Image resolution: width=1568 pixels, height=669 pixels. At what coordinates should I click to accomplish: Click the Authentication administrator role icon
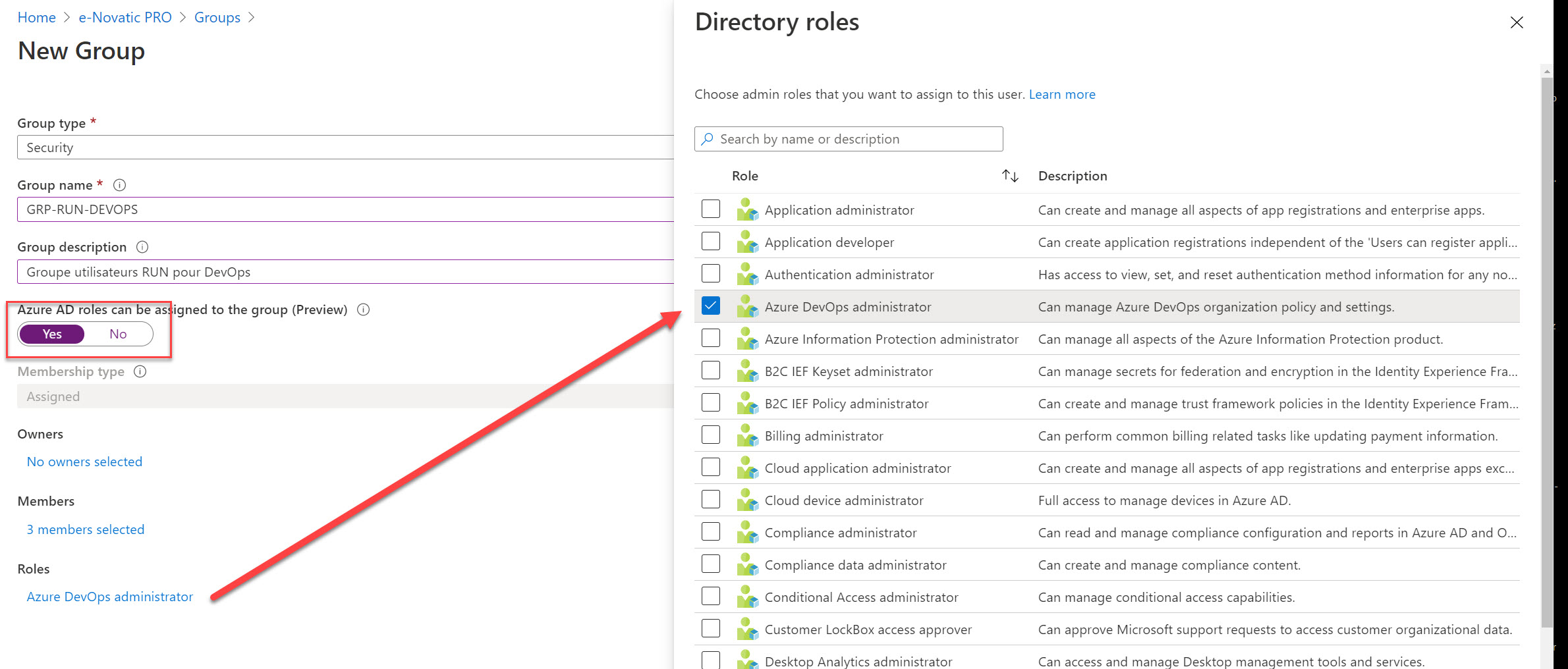pos(747,274)
